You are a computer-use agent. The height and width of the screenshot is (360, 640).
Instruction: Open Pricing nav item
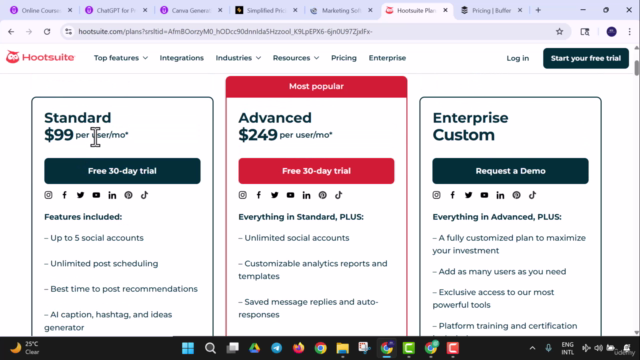[344, 58]
